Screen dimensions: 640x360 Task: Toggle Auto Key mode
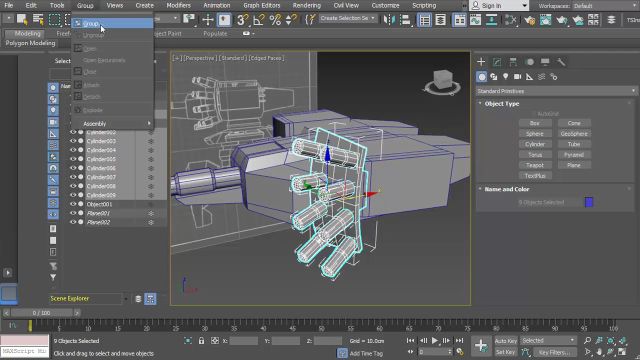tap(506, 341)
